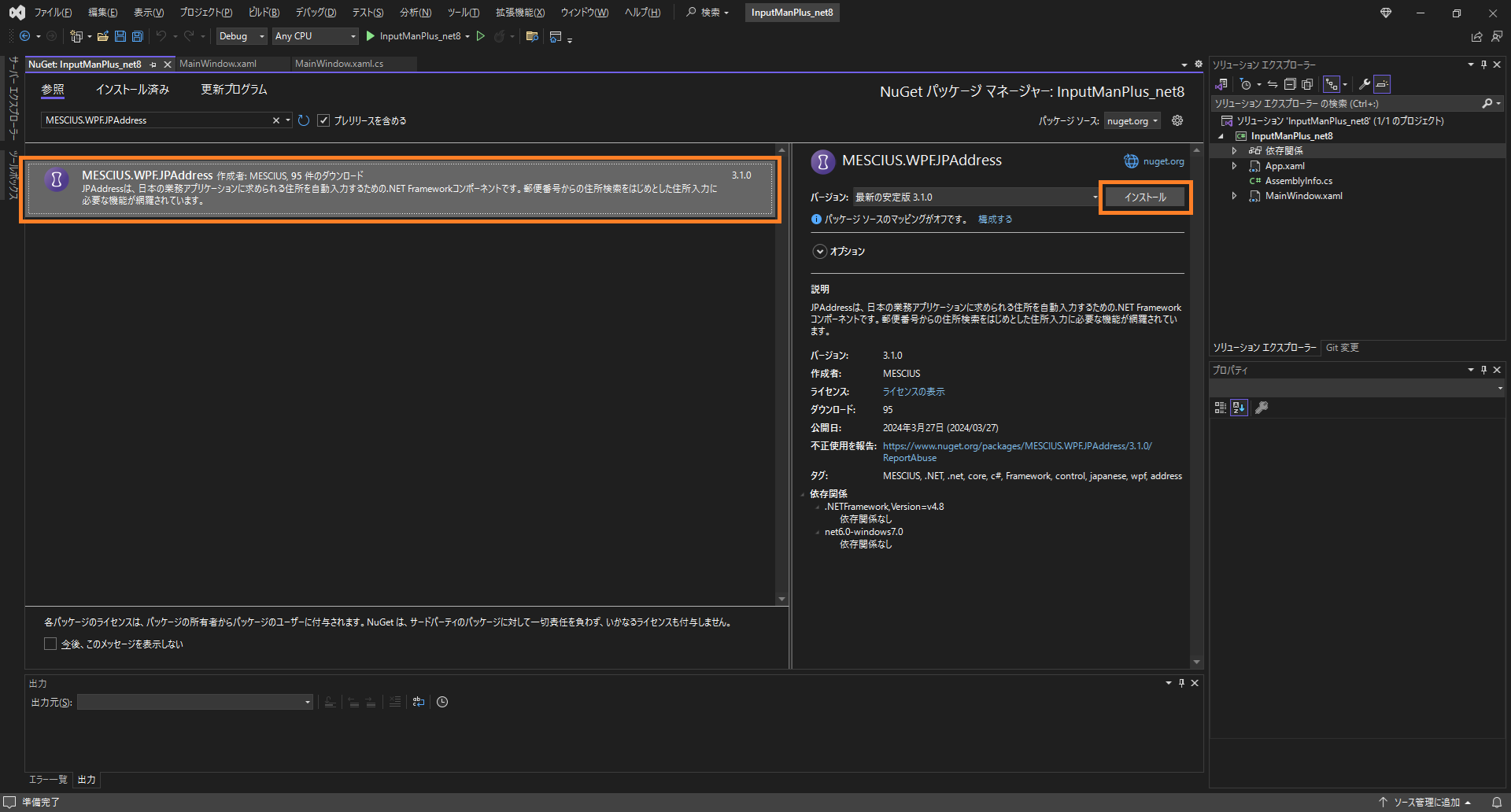Image resolution: width=1511 pixels, height=812 pixels.
Task: Collapse All in Solution Explorer
Action: pyautogui.click(x=1290, y=84)
